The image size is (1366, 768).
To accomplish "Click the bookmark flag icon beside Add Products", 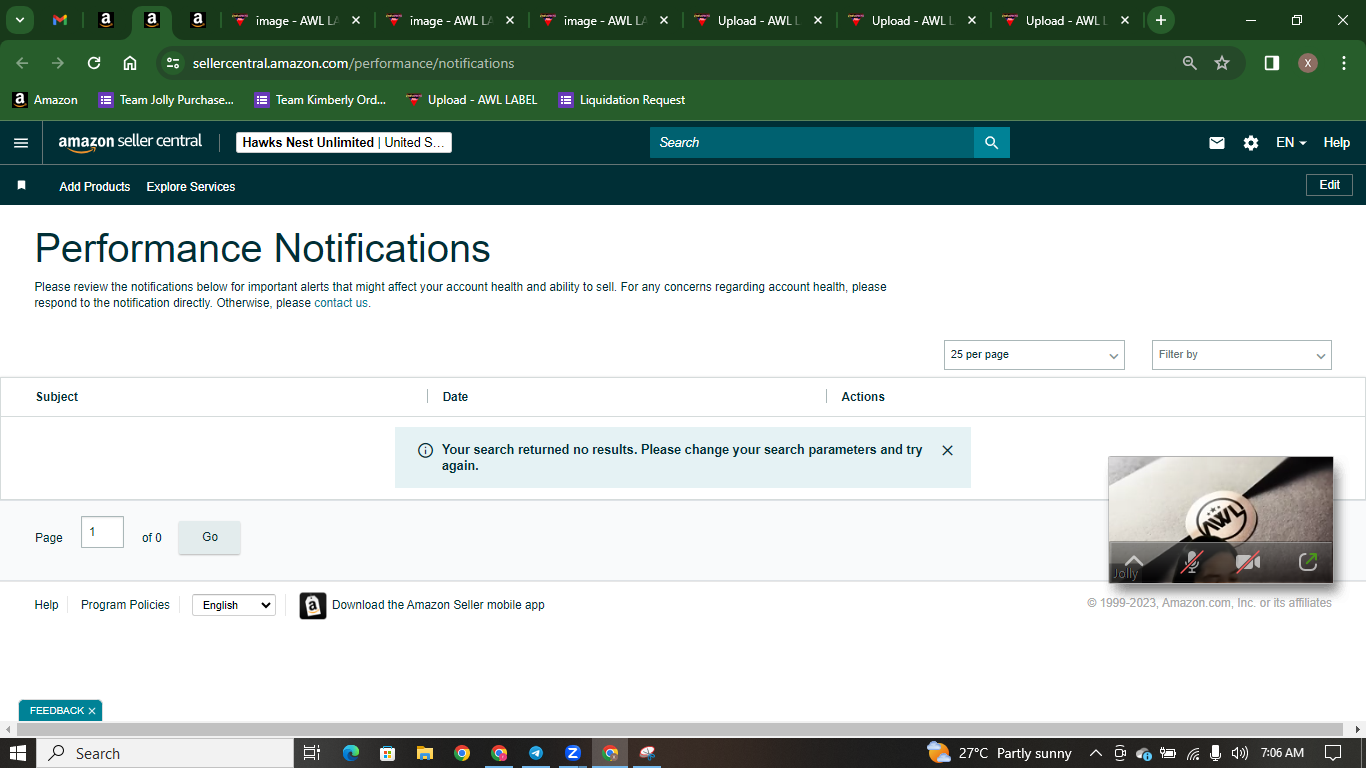I will [22, 186].
